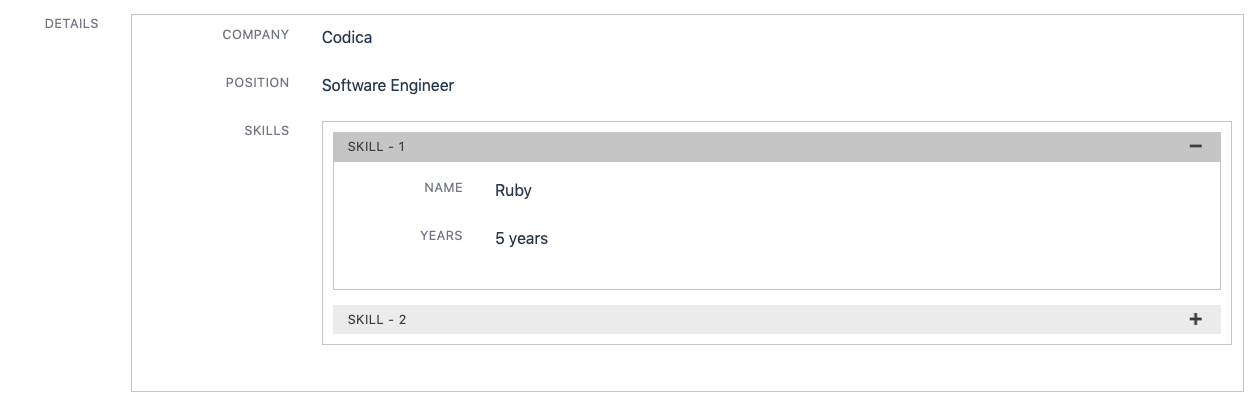Click the NAME label inside Skill 1
The image size is (1258, 411).
pyautogui.click(x=443, y=188)
